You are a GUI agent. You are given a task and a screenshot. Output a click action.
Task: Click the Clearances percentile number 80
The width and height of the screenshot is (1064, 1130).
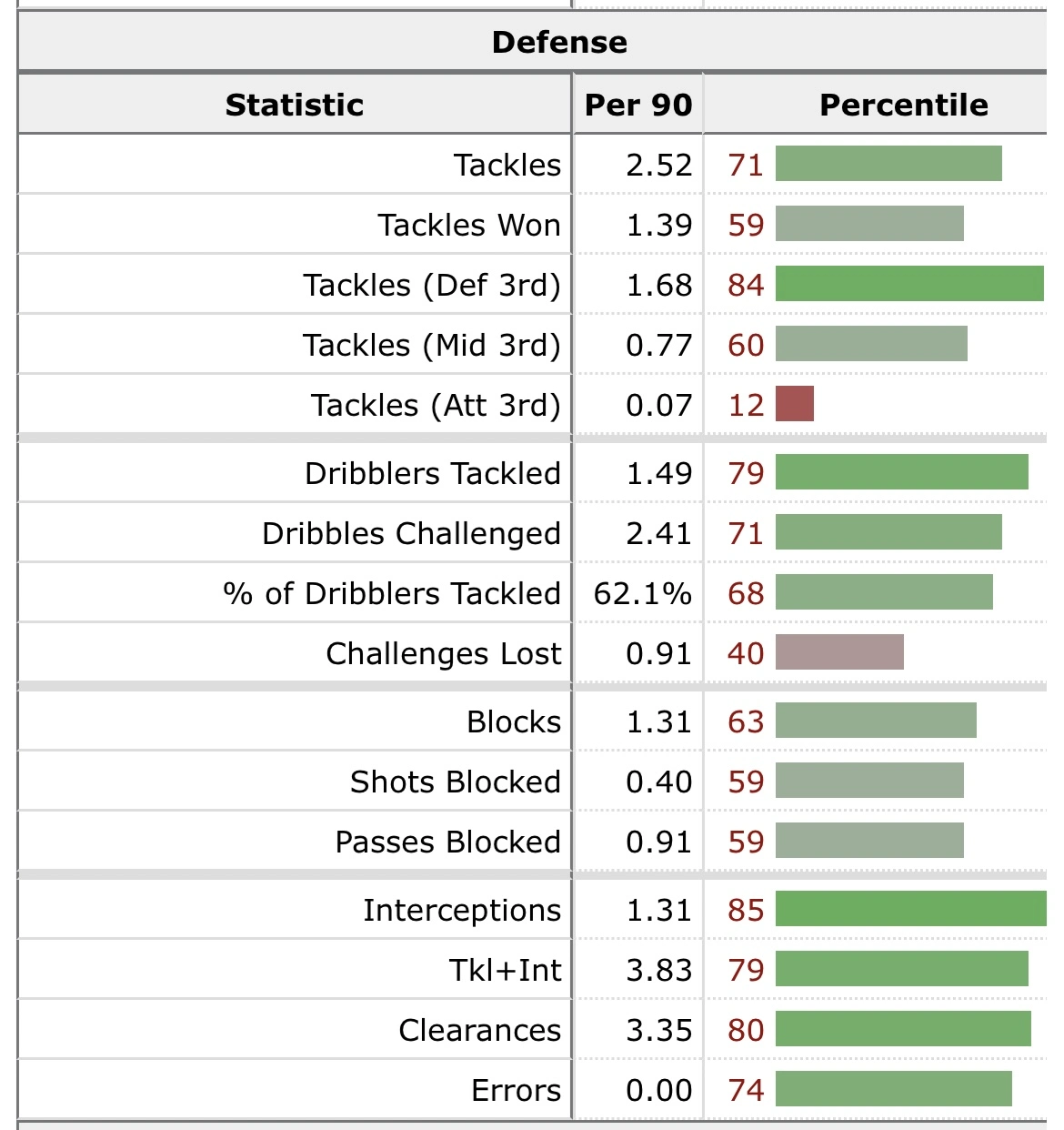click(x=746, y=1030)
